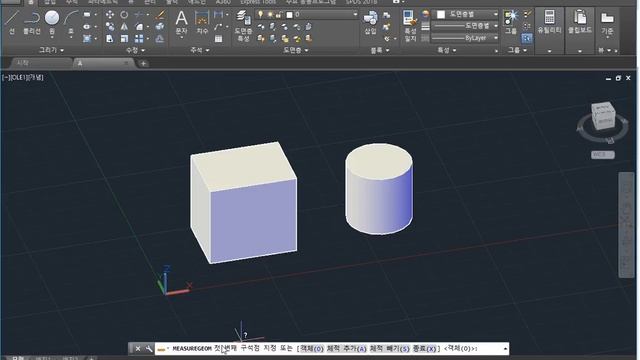Viewport: 640px width, 360px height.
Task: Click the current layer color swatch
Action: point(289,15)
